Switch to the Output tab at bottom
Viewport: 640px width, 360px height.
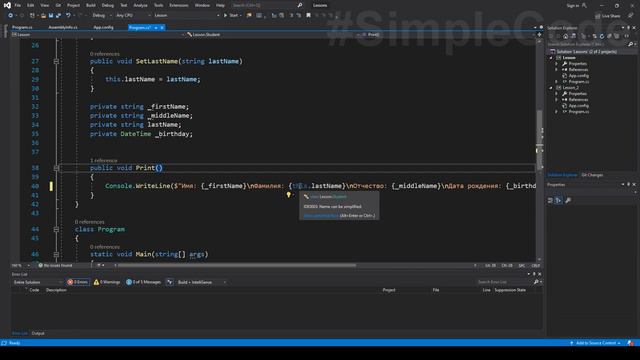click(38, 333)
